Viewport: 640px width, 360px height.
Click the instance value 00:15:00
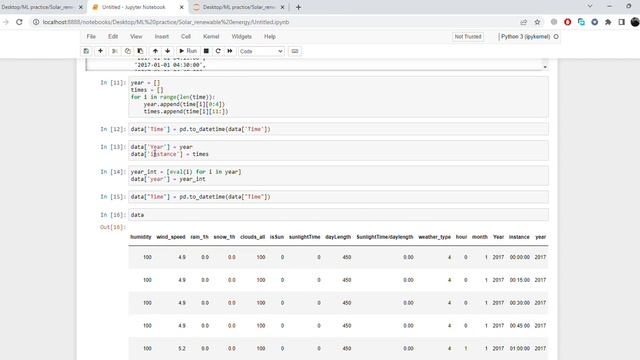(x=520, y=280)
